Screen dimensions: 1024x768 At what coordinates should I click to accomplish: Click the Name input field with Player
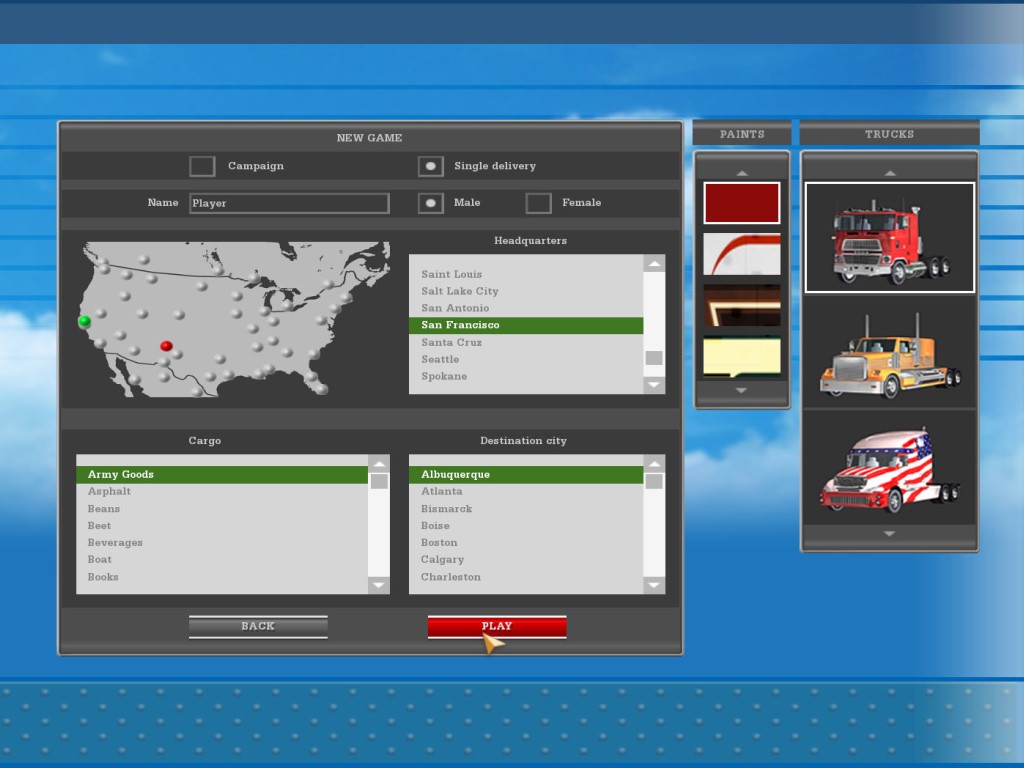click(289, 203)
